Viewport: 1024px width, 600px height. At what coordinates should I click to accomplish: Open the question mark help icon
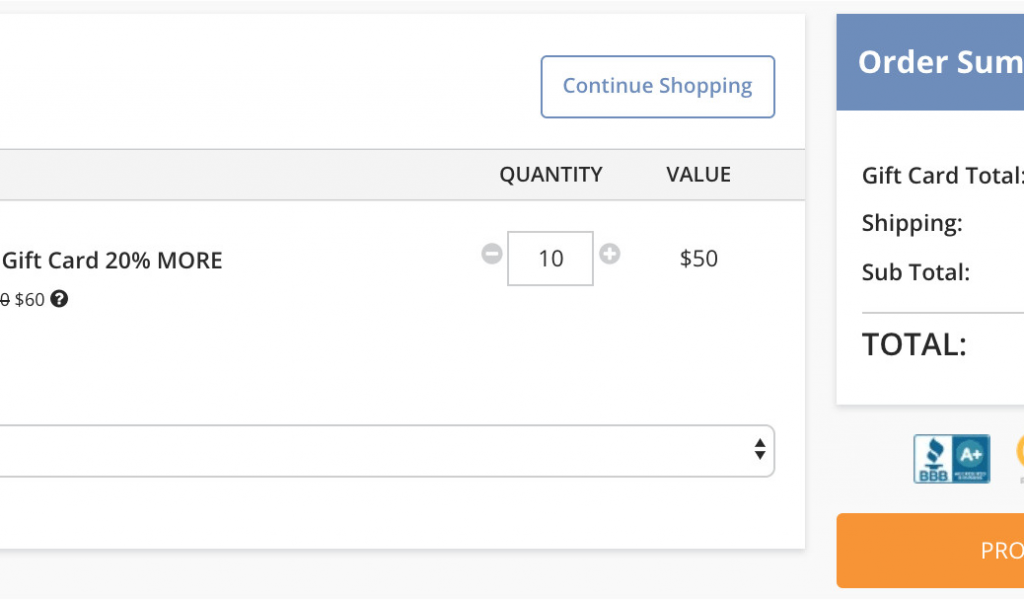(x=59, y=299)
